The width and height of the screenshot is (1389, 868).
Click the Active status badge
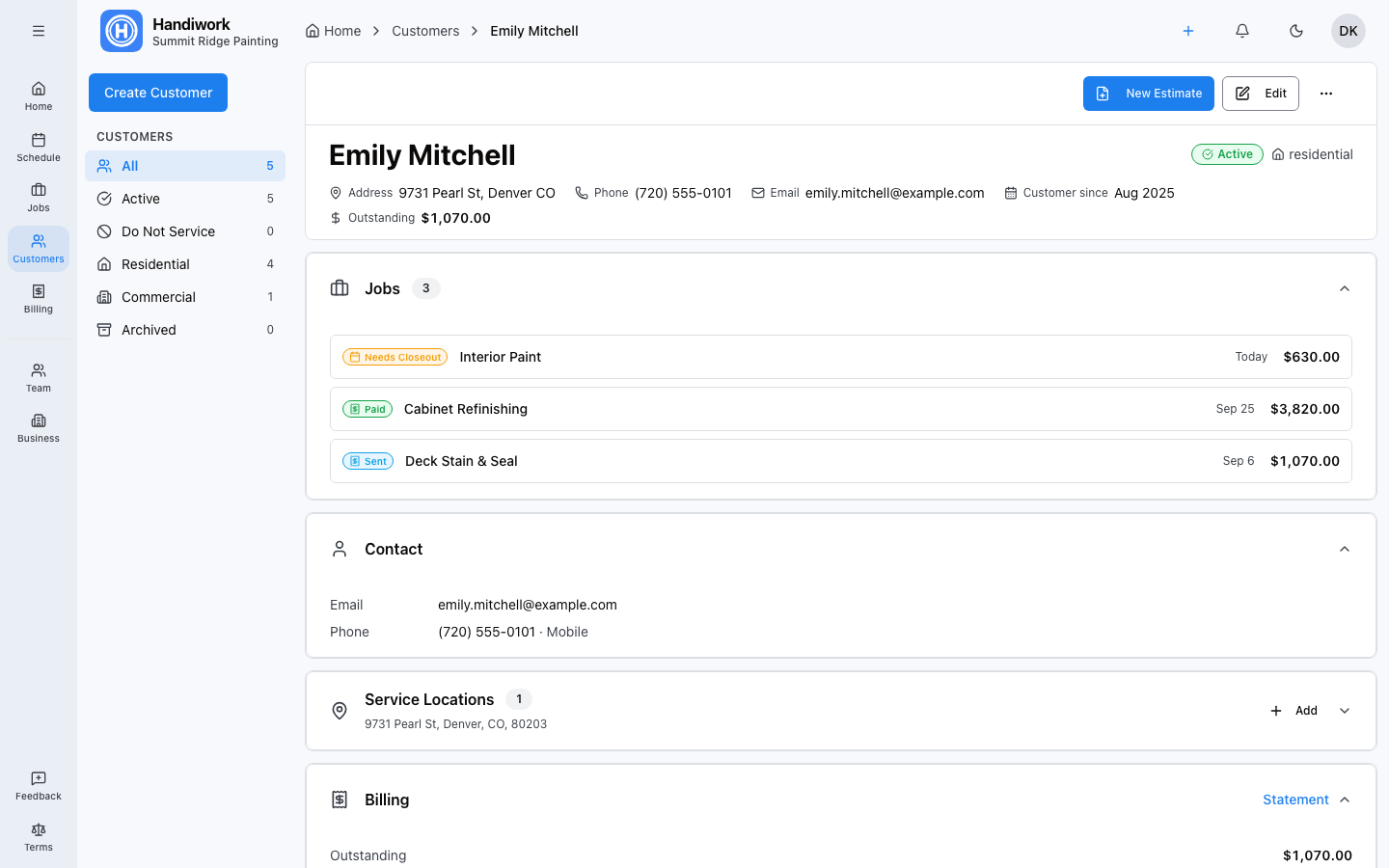pos(1227,154)
